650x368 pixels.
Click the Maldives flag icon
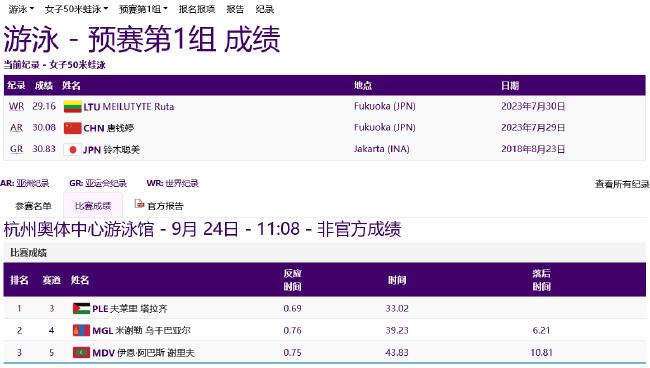coord(81,353)
